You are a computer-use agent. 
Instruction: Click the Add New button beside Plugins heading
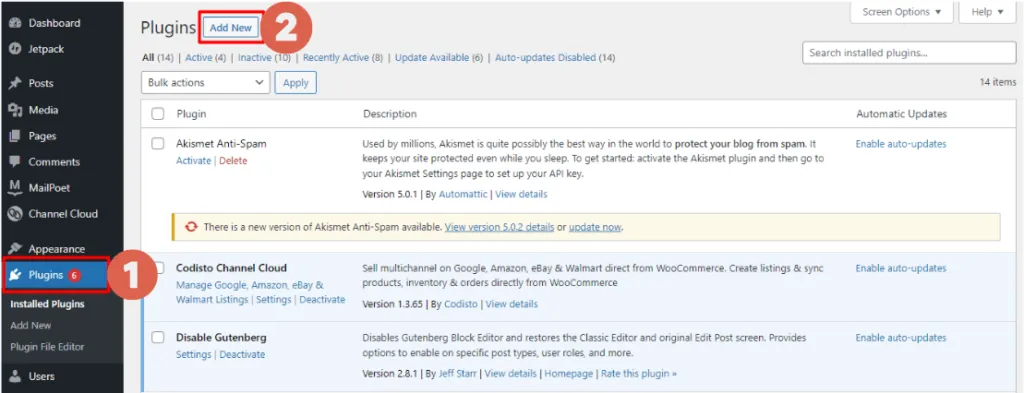(231, 28)
